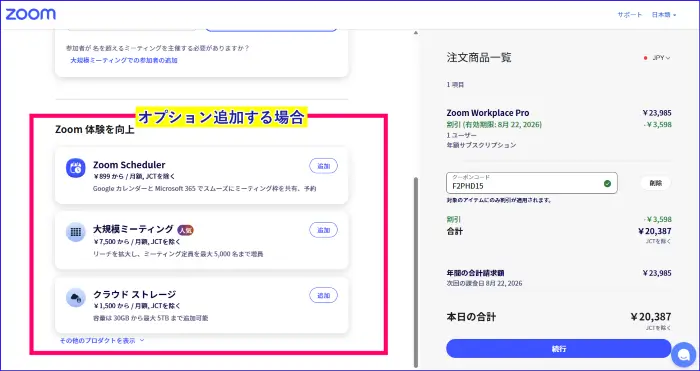Click the ¥7,500 から price text
Image resolution: width=700 pixels, height=371 pixels.
[137, 242]
